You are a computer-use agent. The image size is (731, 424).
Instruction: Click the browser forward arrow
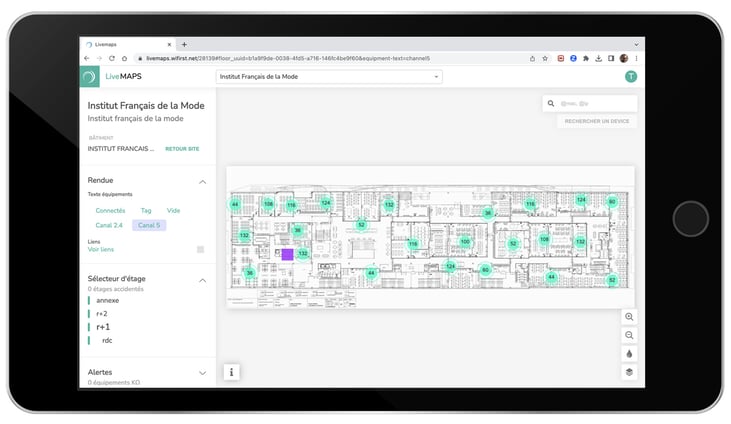99,58
